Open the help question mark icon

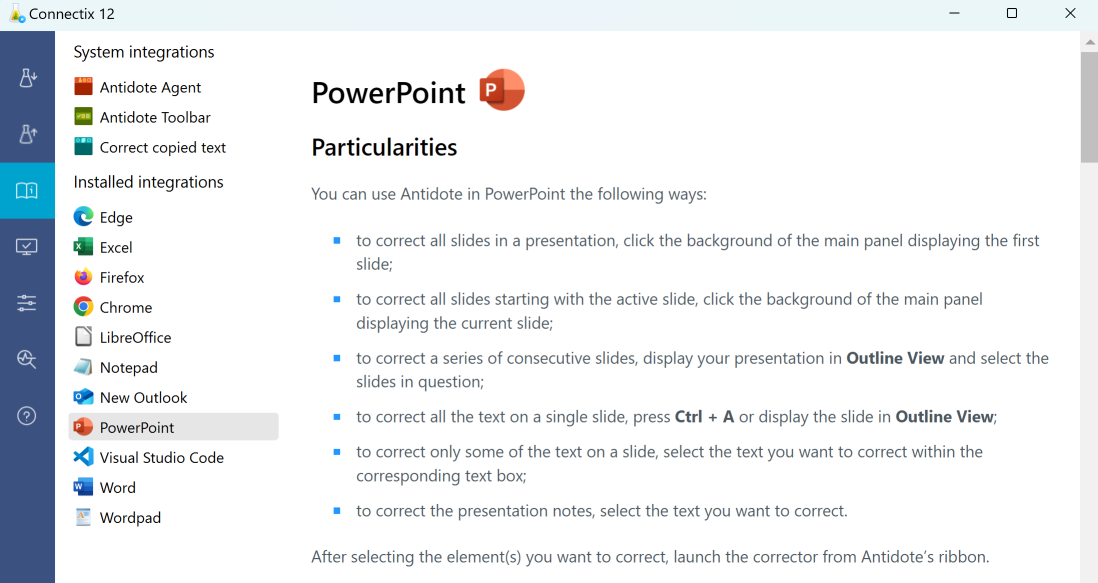click(x=27, y=416)
